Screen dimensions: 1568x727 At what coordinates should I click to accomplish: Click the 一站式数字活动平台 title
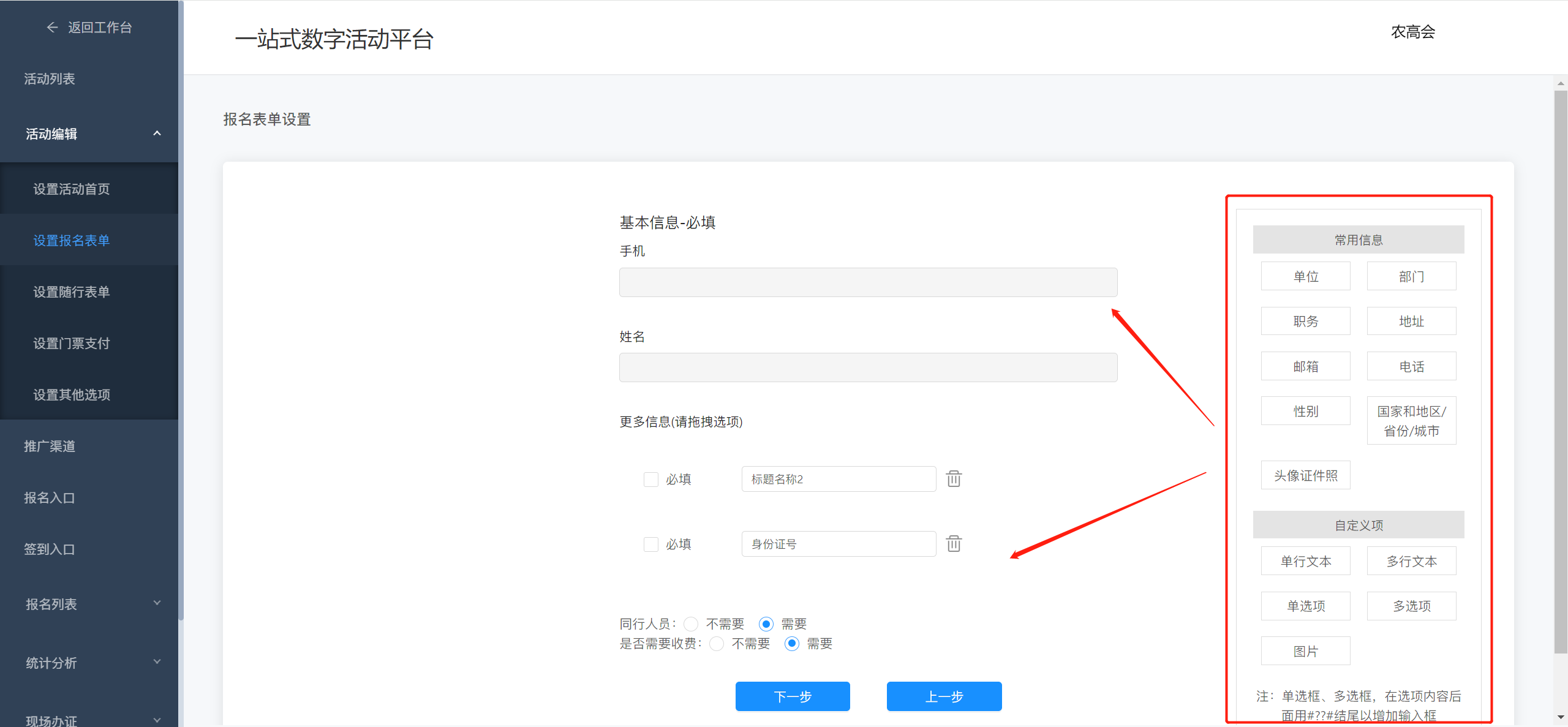[x=334, y=39]
